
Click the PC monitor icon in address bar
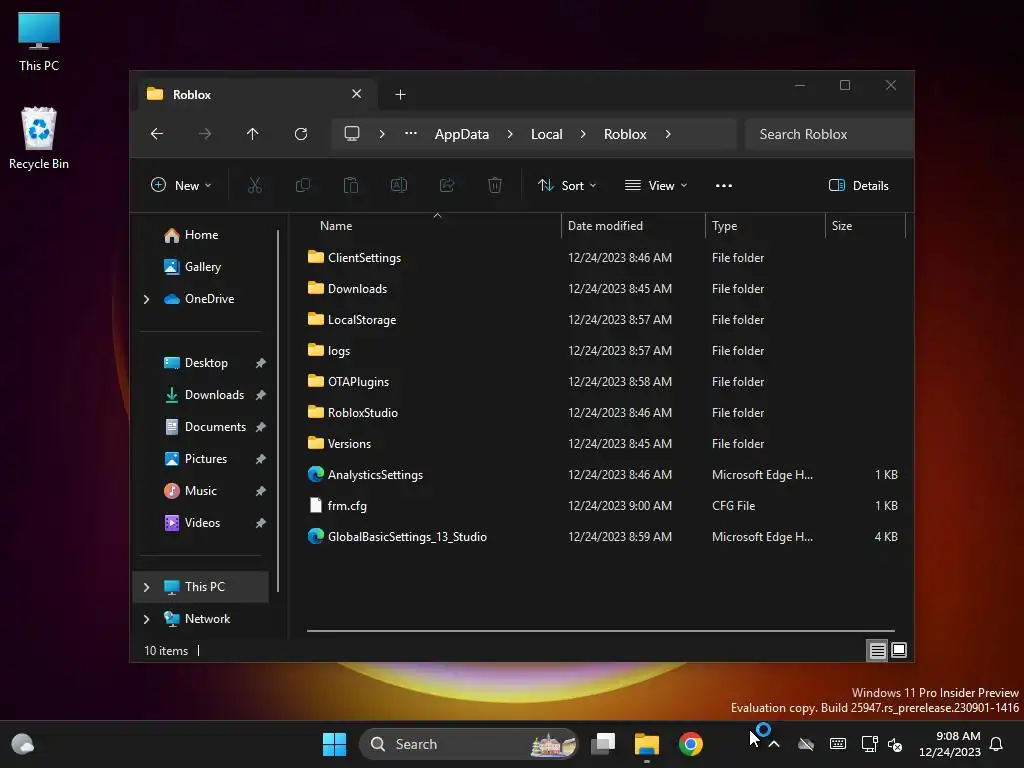(x=352, y=134)
